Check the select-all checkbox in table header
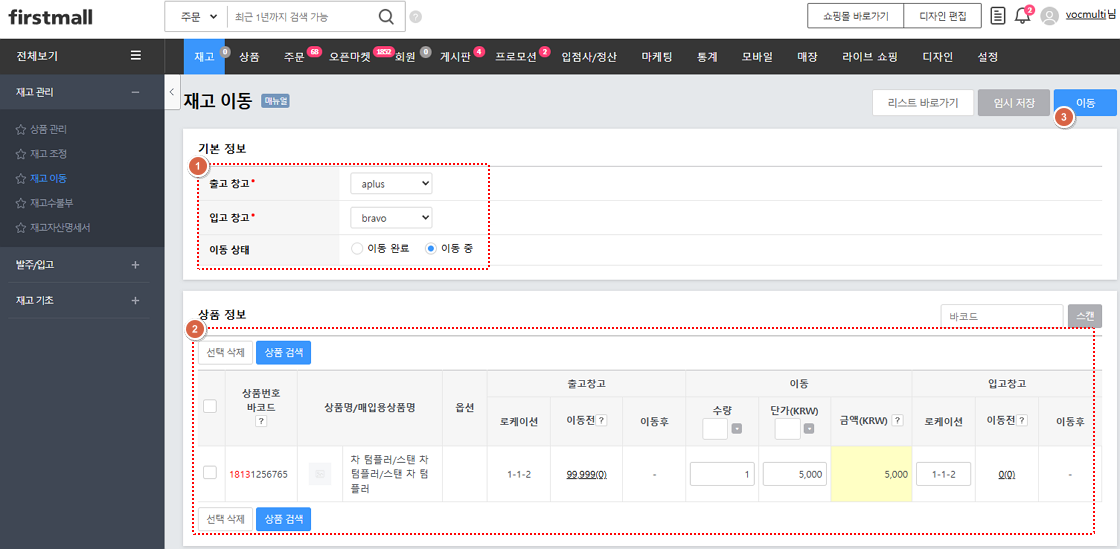This screenshot has height=549, width=1120. (x=210, y=406)
